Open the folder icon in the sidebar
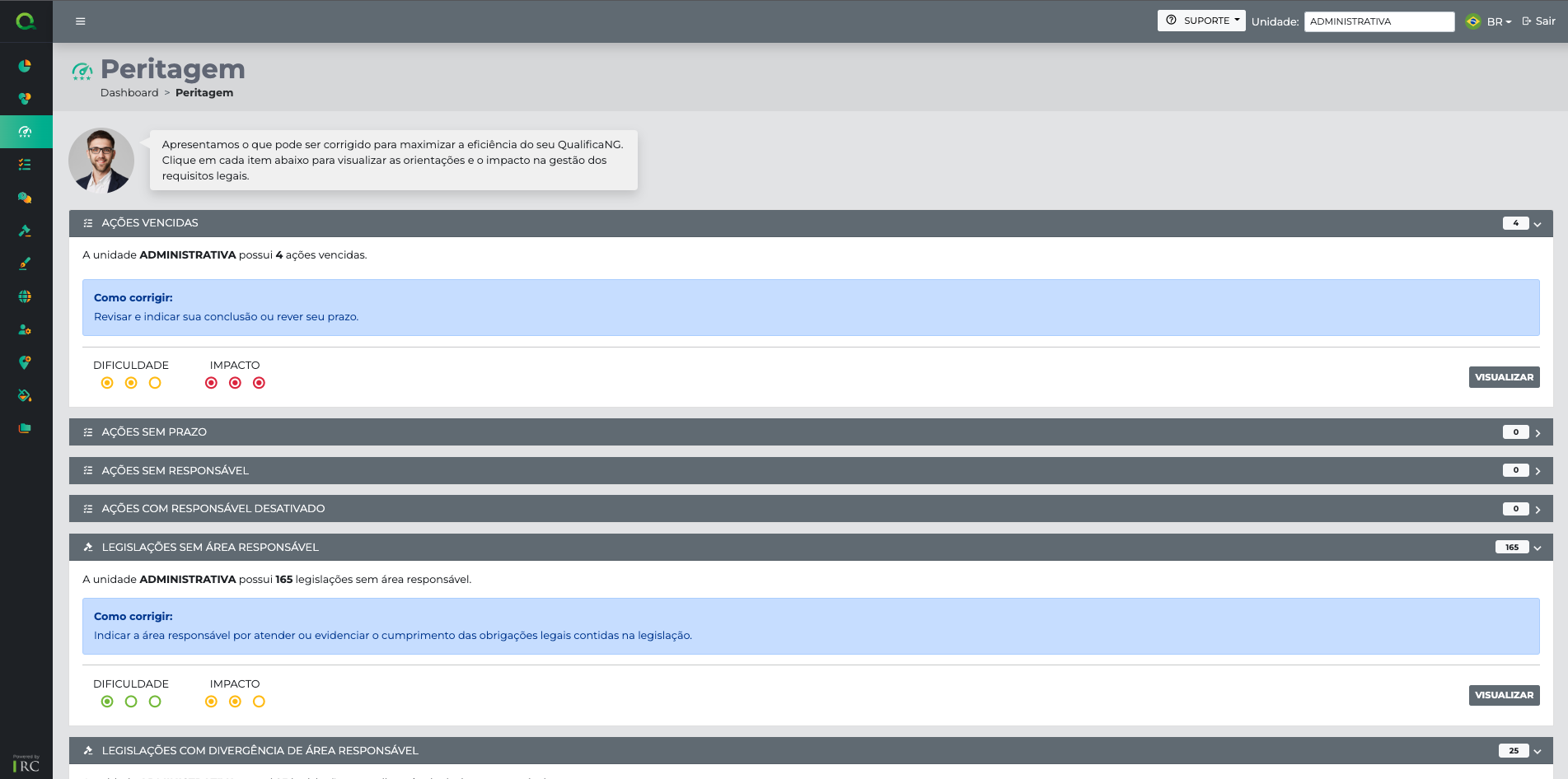This screenshot has height=779, width=1568. 25,428
